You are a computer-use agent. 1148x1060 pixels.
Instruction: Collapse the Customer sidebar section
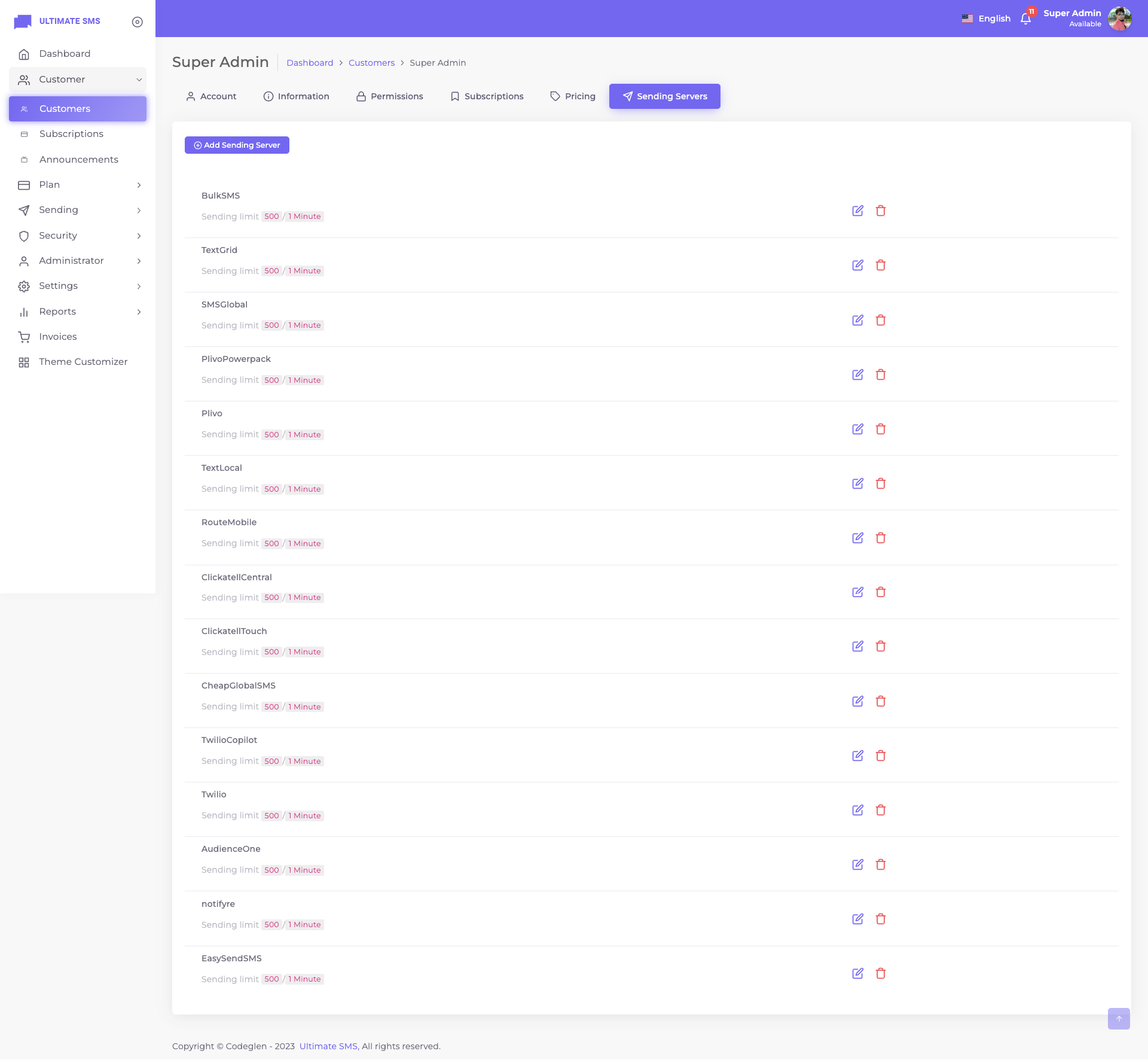[x=78, y=80]
